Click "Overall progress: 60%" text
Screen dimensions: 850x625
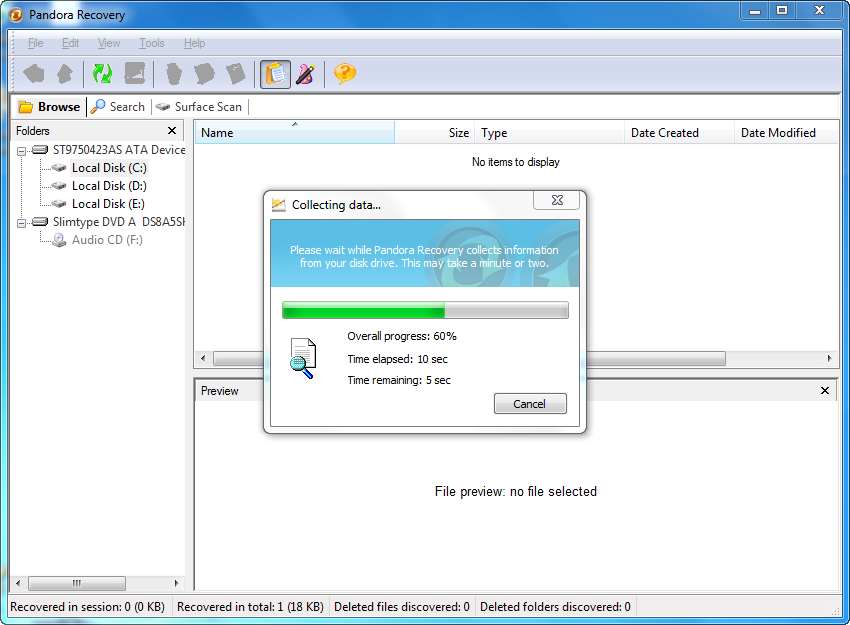click(402, 336)
